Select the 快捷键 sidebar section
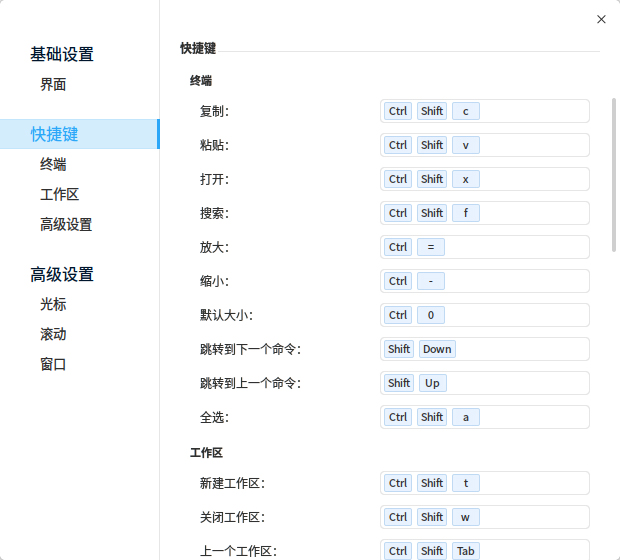Image resolution: width=620 pixels, height=560 pixels. [55, 134]
